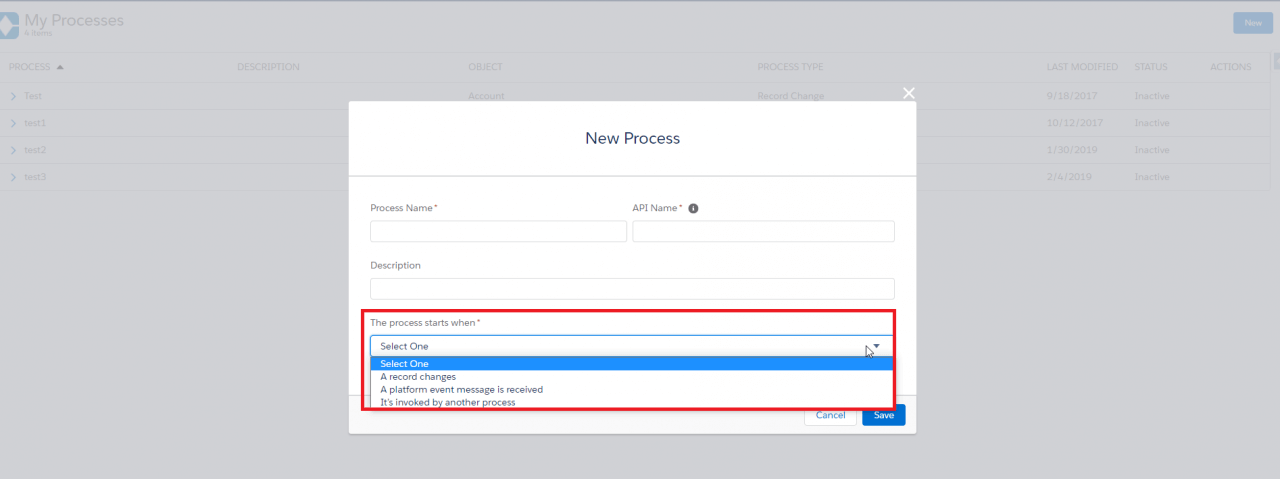Click the Process Builder logo icon
1280x479 pixels.
8,25
